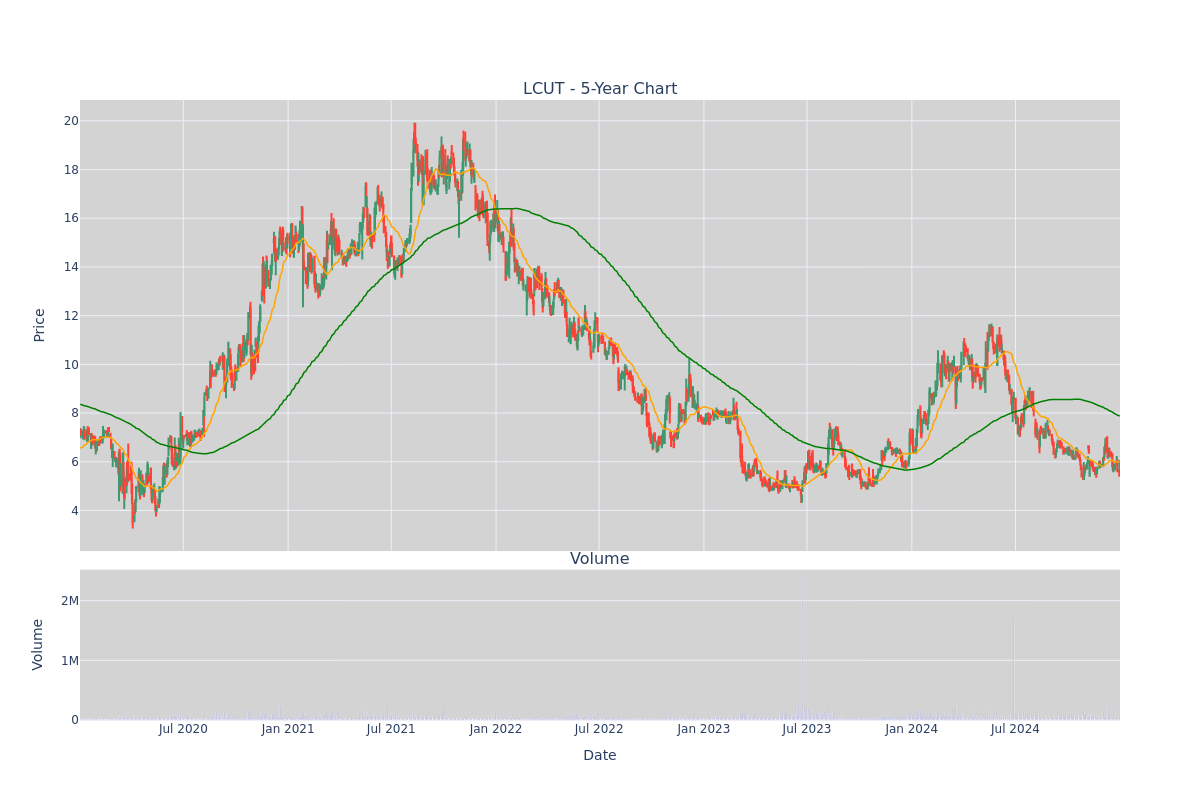This screenshot has width=1200, height=800.
Task: Click the price axis tick '10'
Action: [x=71, y=365]
